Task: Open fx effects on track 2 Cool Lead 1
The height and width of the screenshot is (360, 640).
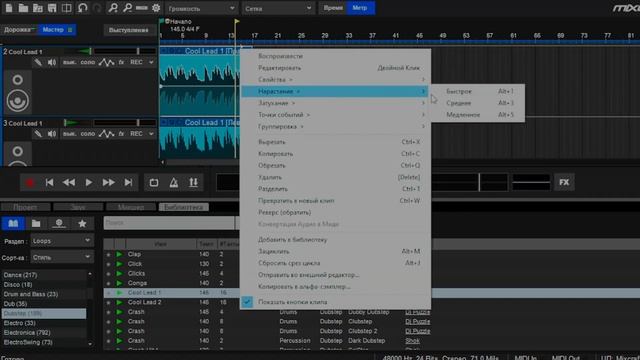Action: point(121,62)
